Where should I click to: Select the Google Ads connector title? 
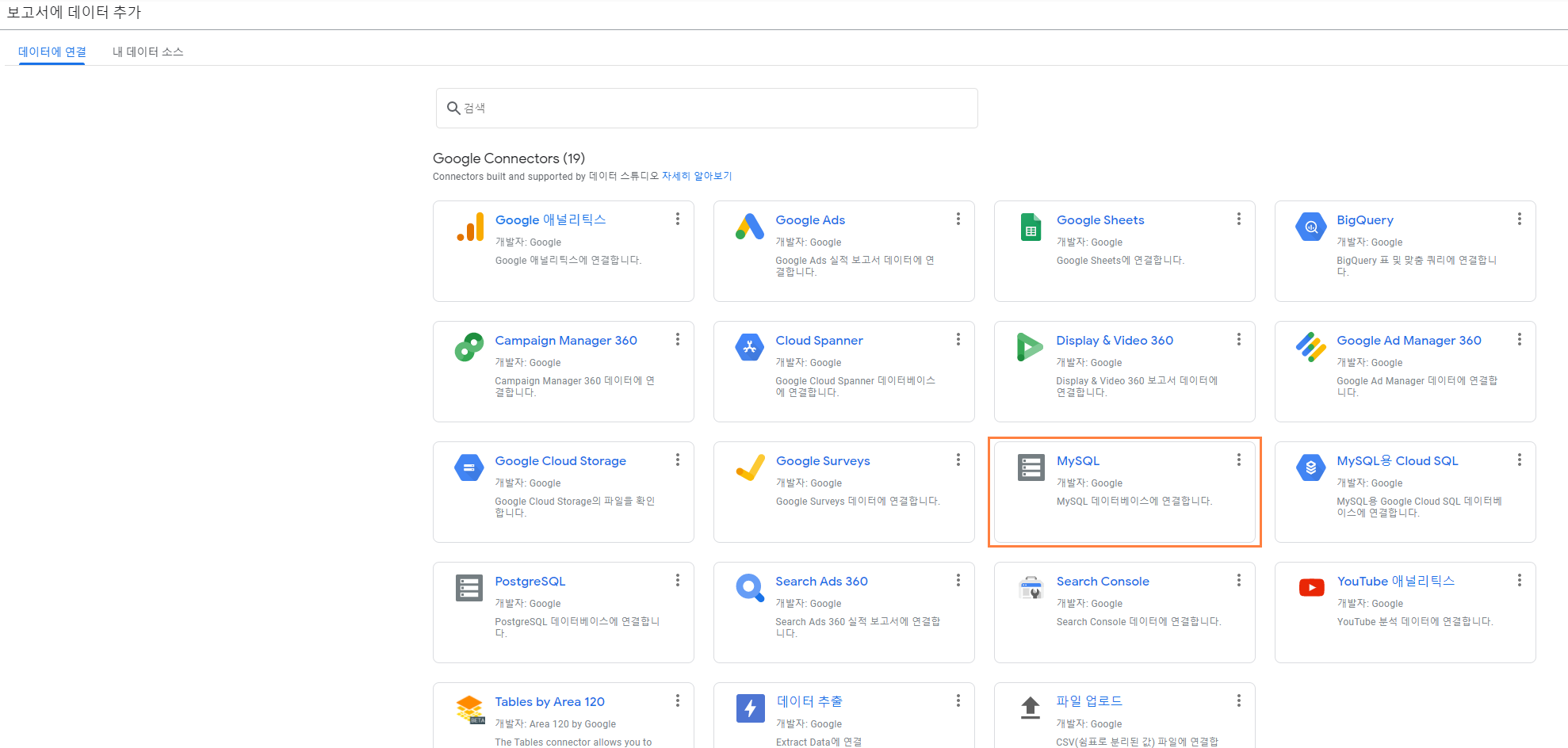tap(810, 219)
